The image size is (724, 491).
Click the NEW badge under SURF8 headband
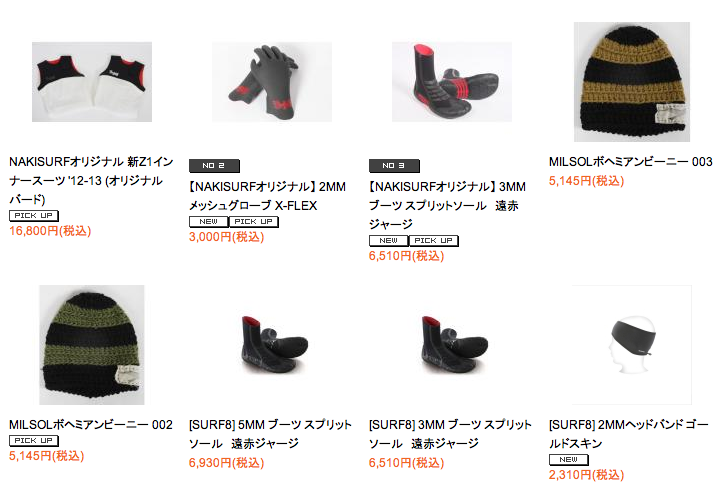point(569,460)
